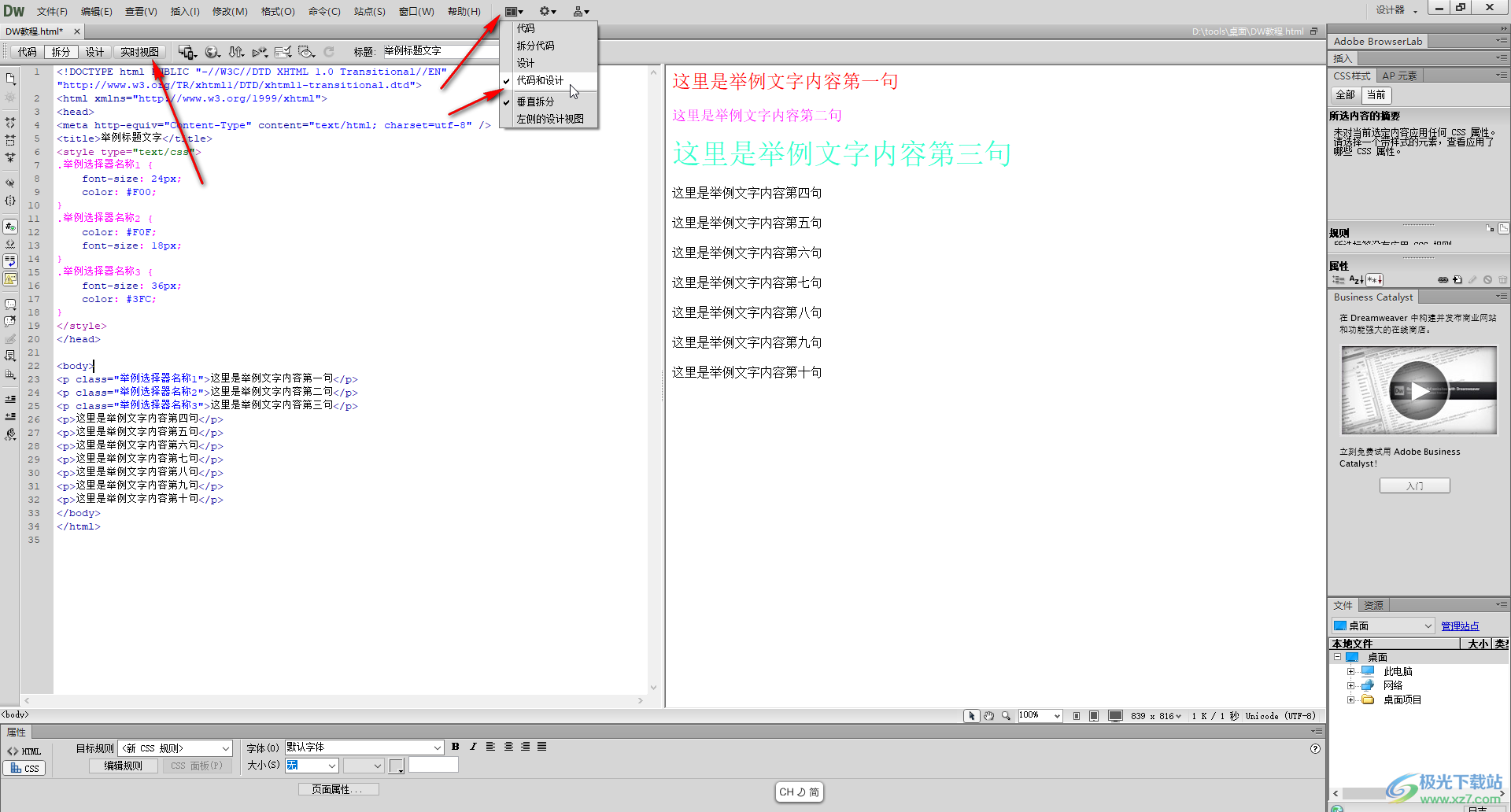Switch to the AP 元素 tab
The image size is (1511, 812).
click(x=1399, y=76)
